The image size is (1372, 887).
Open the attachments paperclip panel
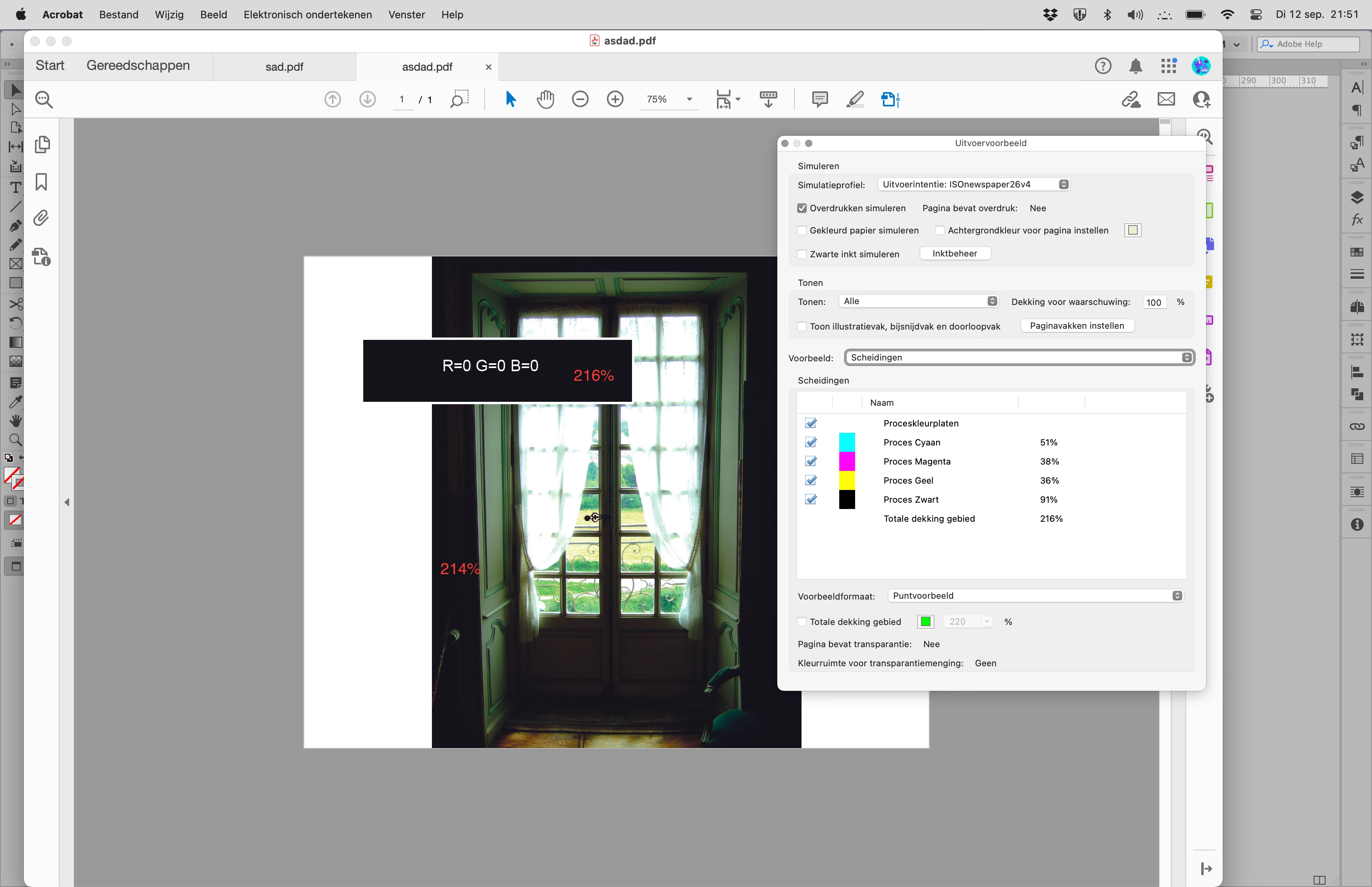41,218
